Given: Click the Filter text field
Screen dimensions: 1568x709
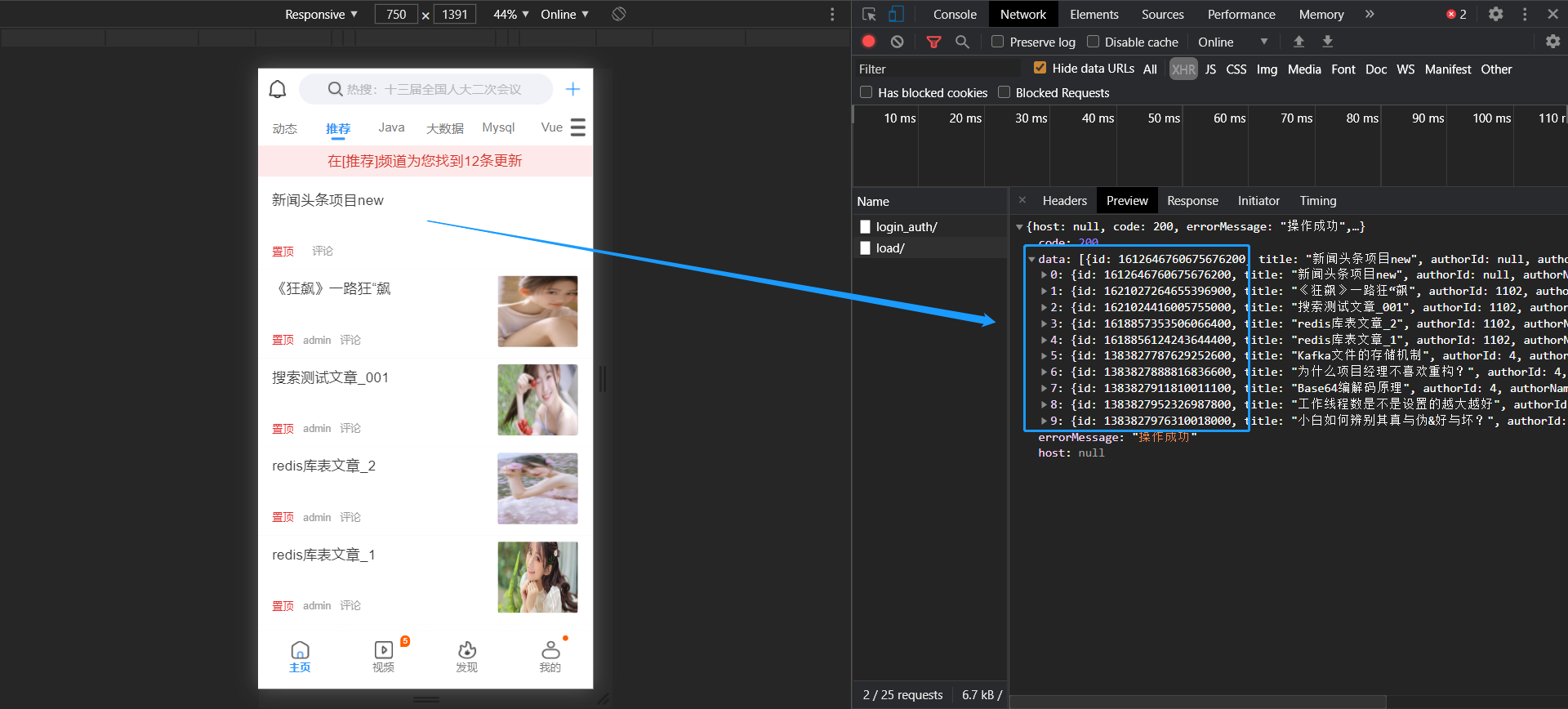Looking at the screenshot, I should click(x=938, y=69).
